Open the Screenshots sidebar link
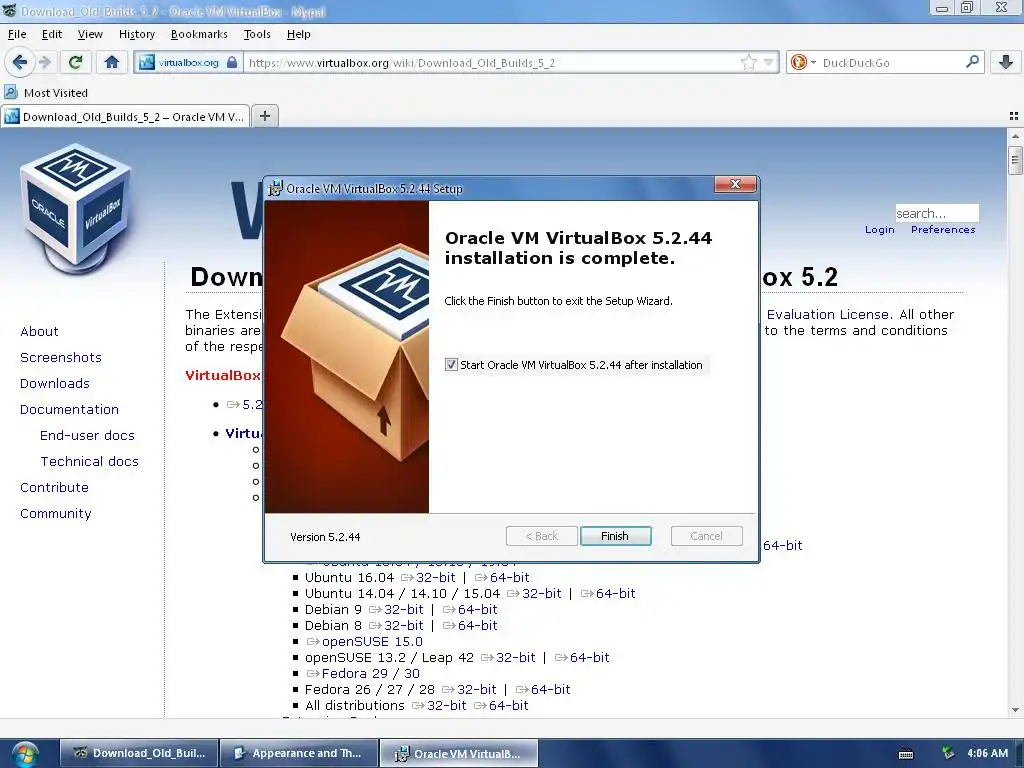This screenshot has width=1024, height=768. [61, 357]
